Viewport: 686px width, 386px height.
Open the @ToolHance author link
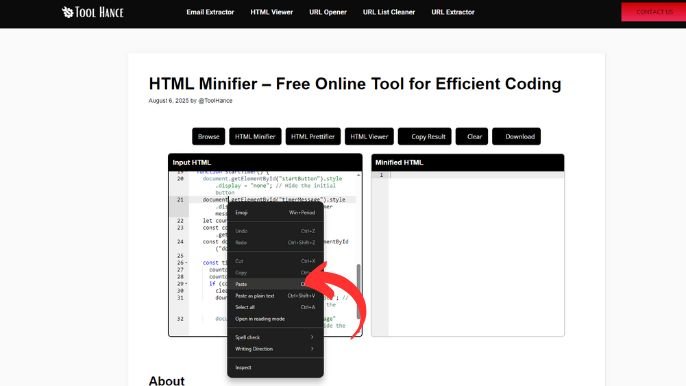tap(215, 101)
